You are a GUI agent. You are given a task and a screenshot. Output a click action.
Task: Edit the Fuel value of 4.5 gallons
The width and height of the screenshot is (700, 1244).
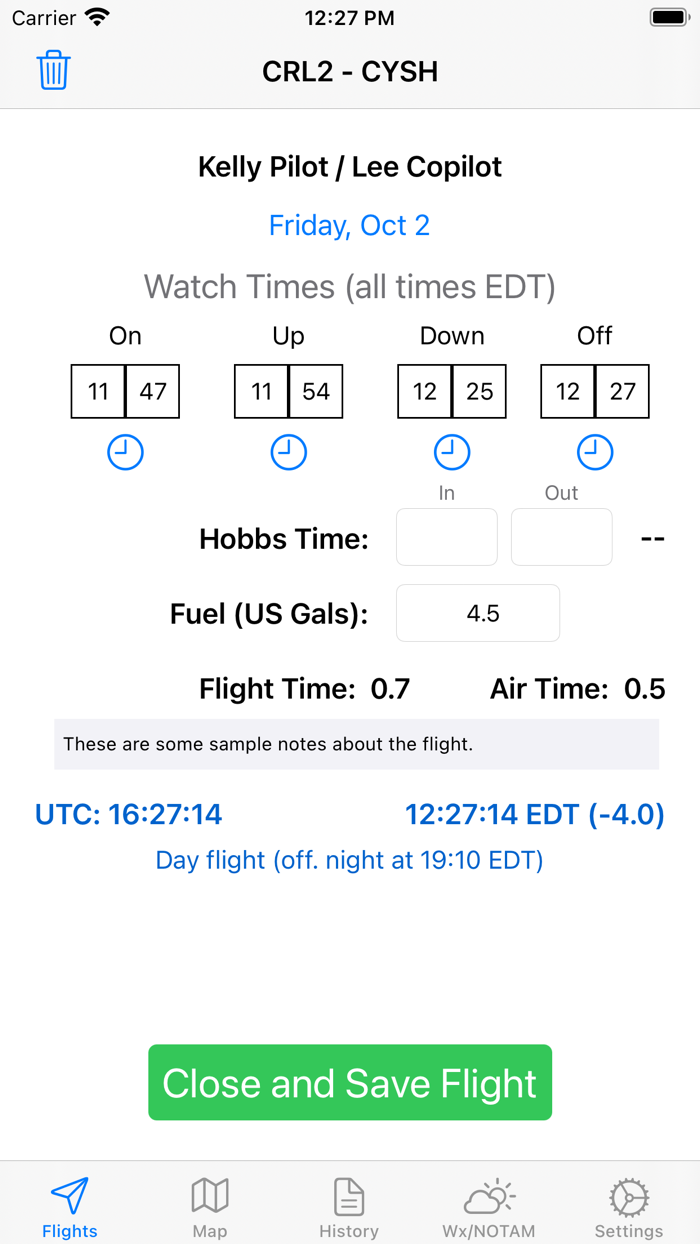pos(477,613)
